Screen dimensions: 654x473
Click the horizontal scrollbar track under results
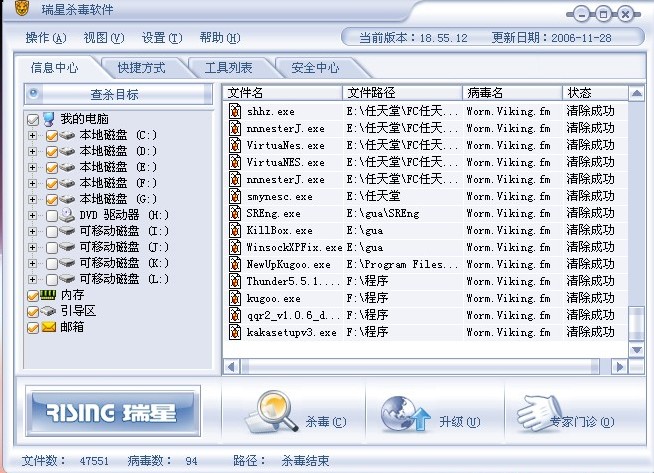[x=420, y=367]
